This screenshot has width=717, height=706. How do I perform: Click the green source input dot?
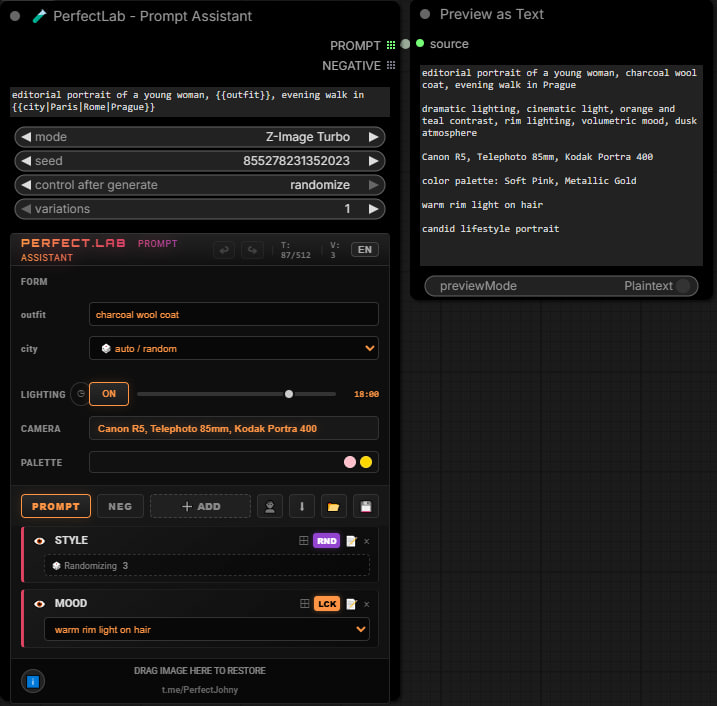[x=420, y=43]
